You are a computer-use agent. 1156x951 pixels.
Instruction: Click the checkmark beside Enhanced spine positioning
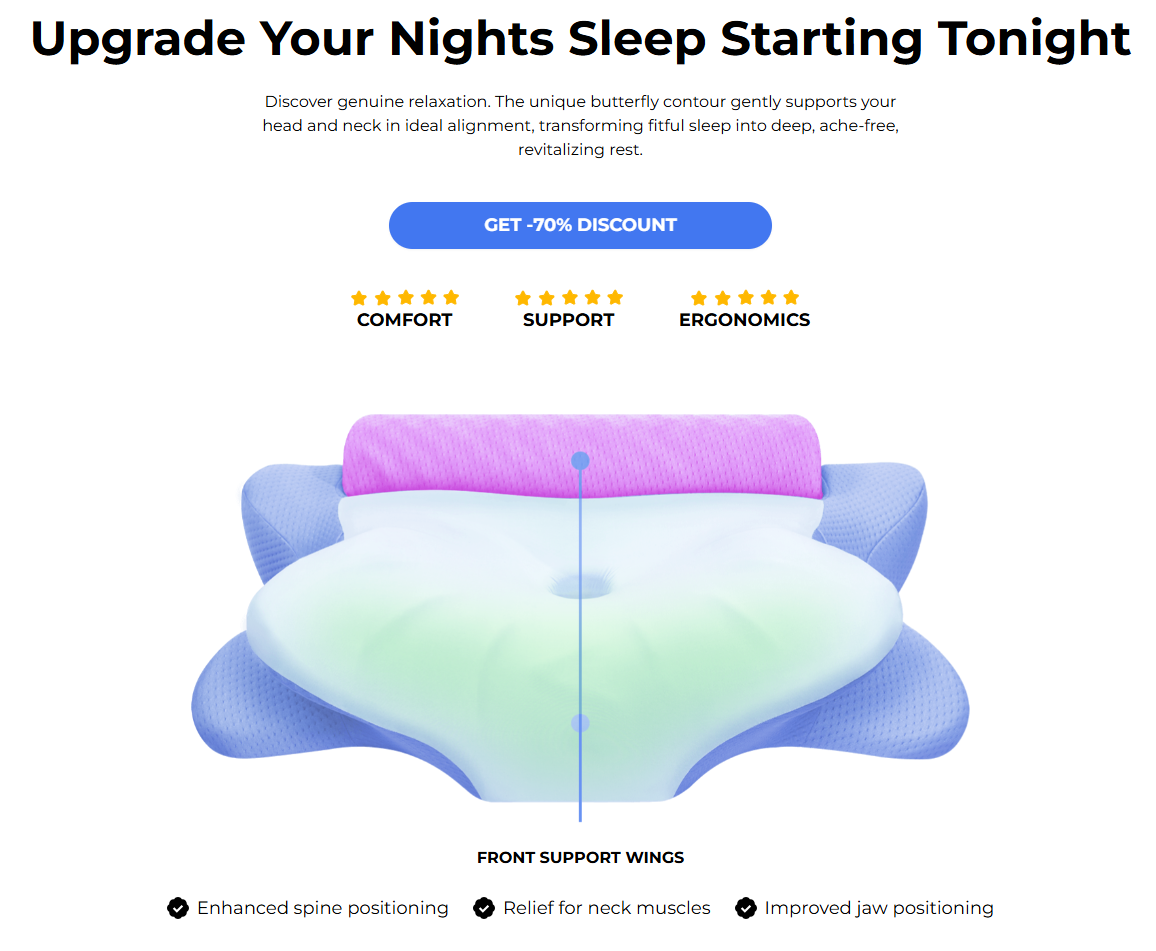click(177, 908)
